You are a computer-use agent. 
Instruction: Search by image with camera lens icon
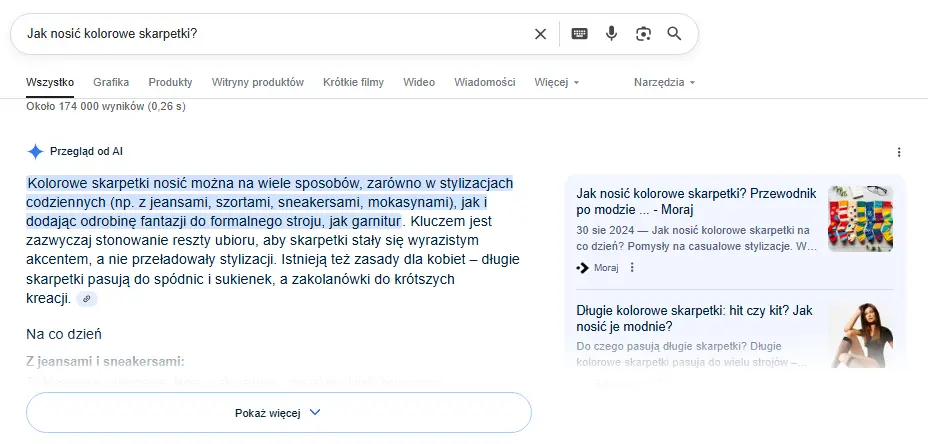point(643,34)
